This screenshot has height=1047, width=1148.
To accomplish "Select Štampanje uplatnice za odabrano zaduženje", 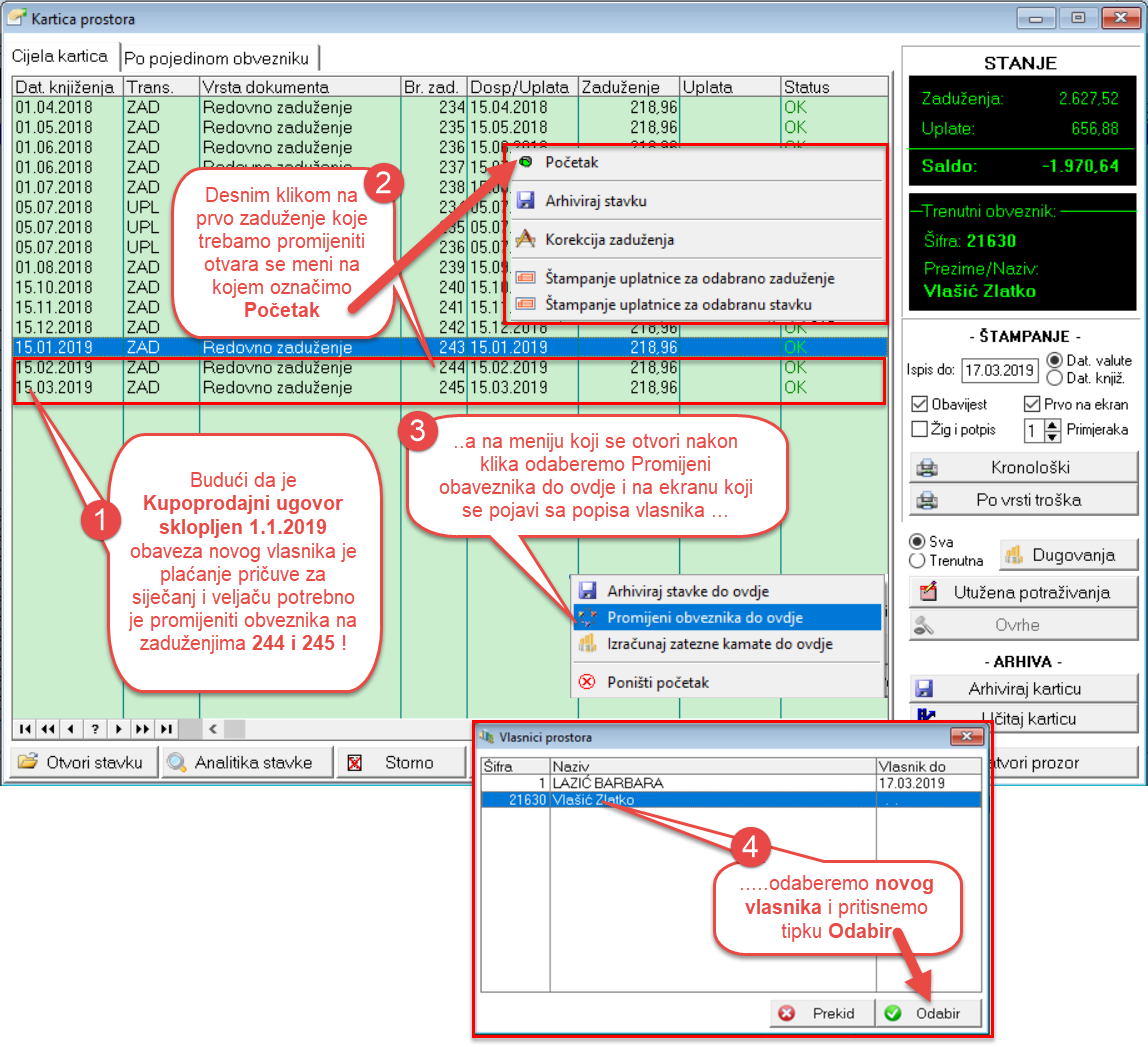I will [x=689, y=278].
